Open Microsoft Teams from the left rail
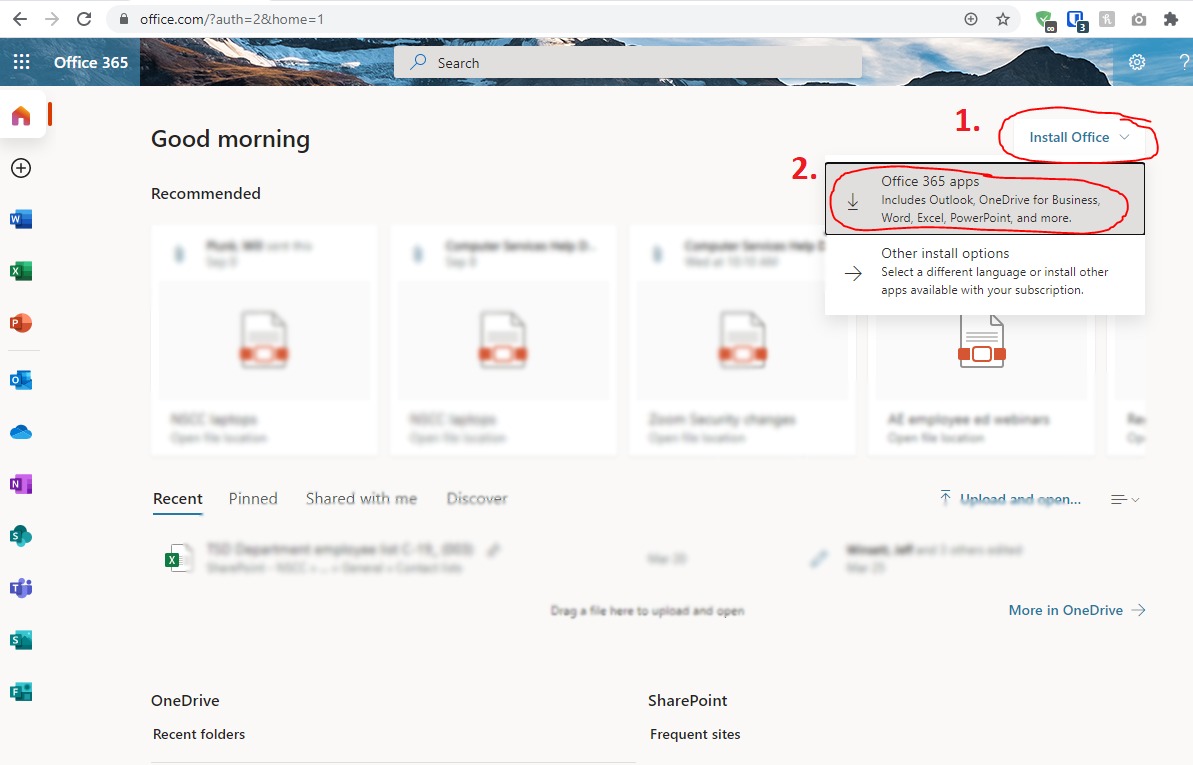 click(21, 588)
